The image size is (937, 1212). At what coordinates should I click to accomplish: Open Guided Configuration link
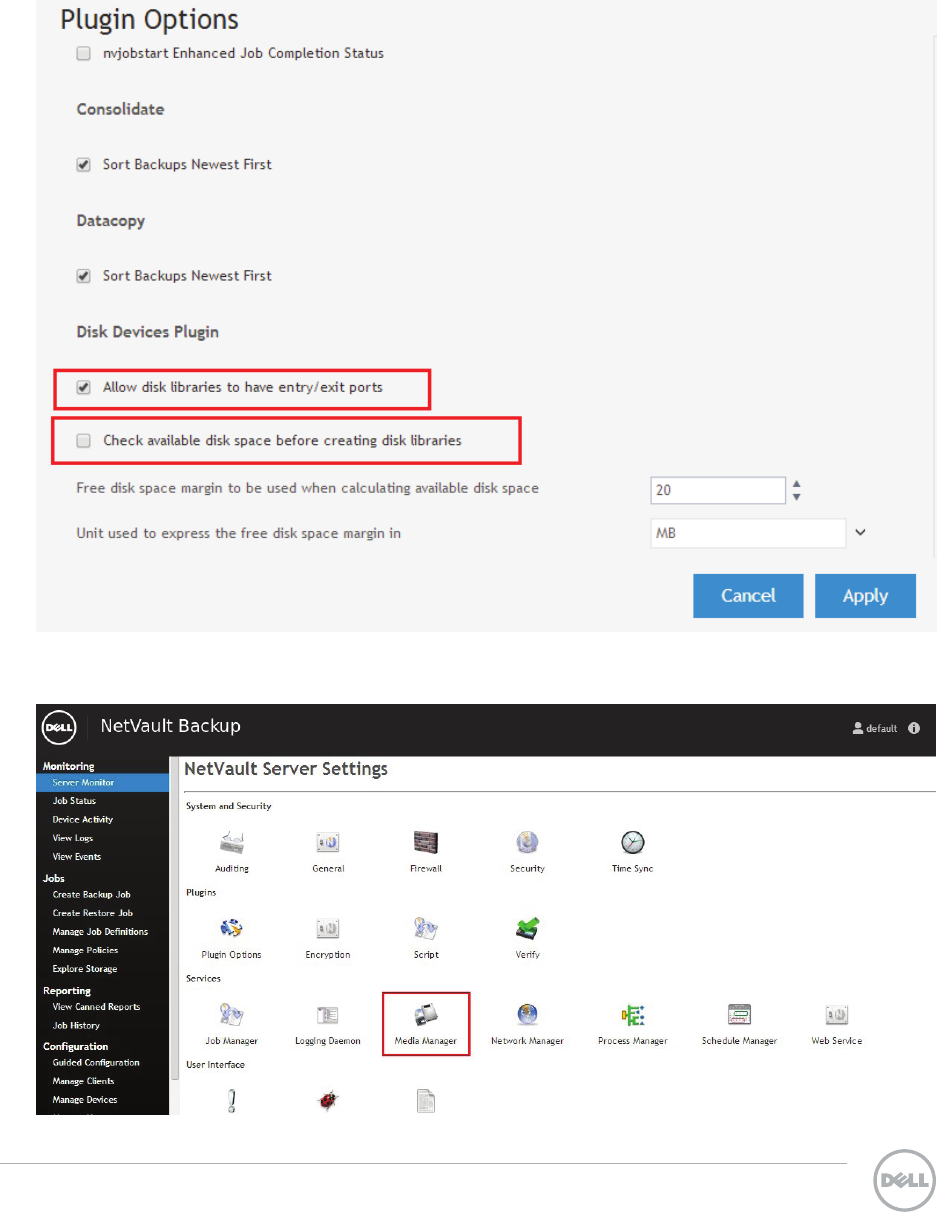(96, 1063)
